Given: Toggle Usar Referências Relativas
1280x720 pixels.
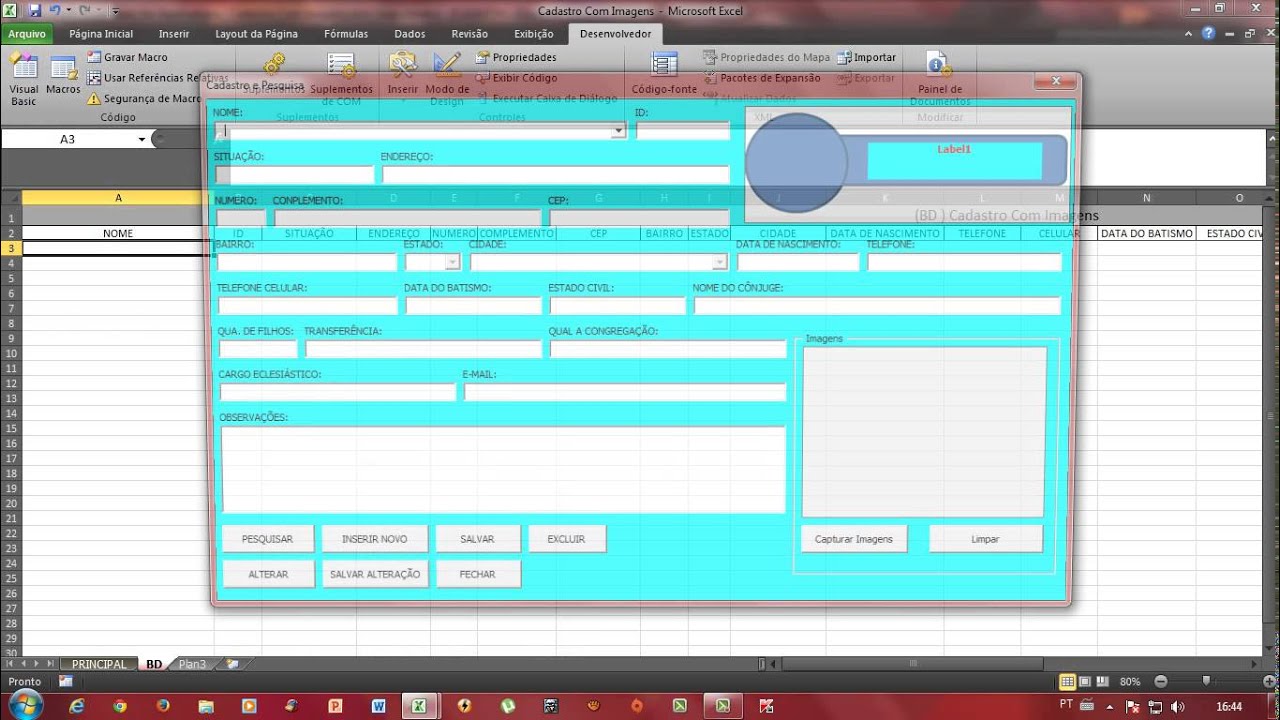Looking at the screenshot, I should (157, 78).
